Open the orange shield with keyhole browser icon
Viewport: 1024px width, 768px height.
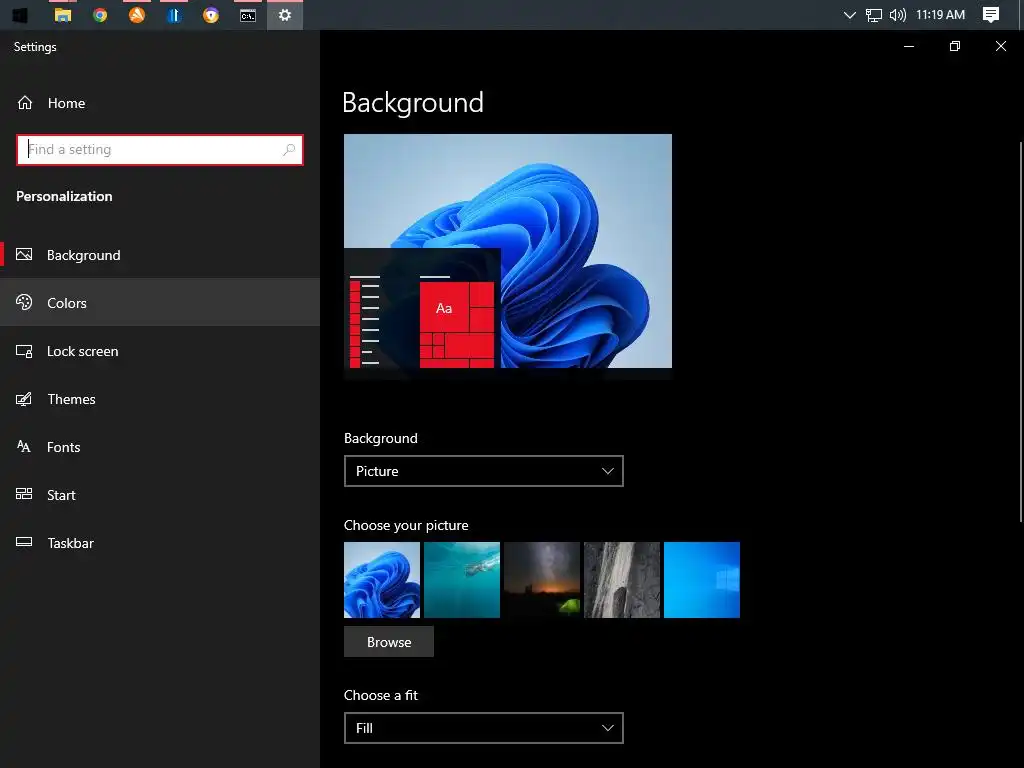(211, 15)
